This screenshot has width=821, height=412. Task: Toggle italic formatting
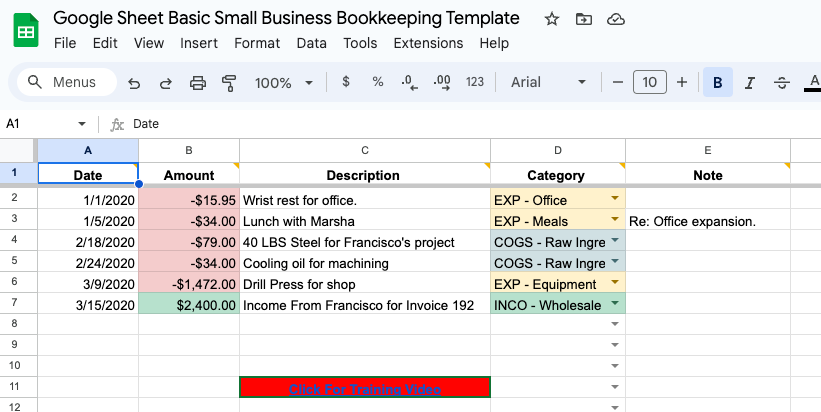click(x=750, y=83)
